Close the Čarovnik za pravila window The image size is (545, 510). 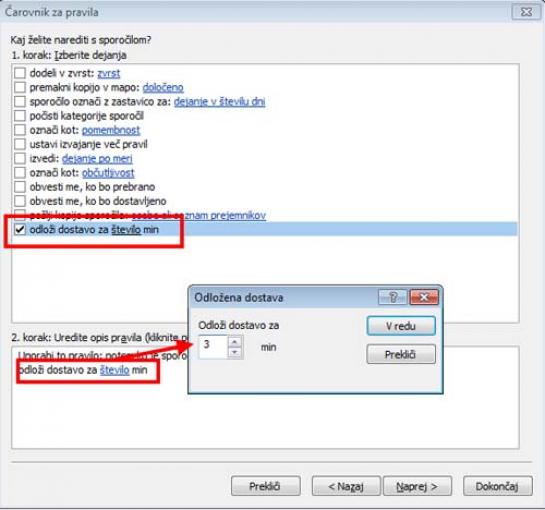pyautogui.click(x=526, y=12)
